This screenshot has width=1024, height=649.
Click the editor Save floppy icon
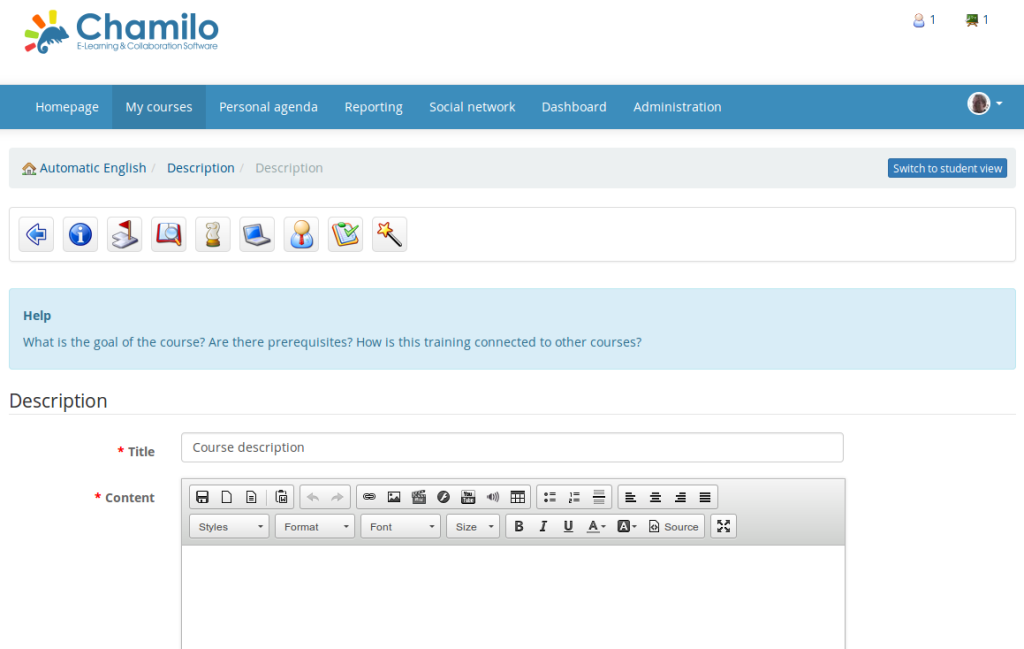(x=202, y=497)
